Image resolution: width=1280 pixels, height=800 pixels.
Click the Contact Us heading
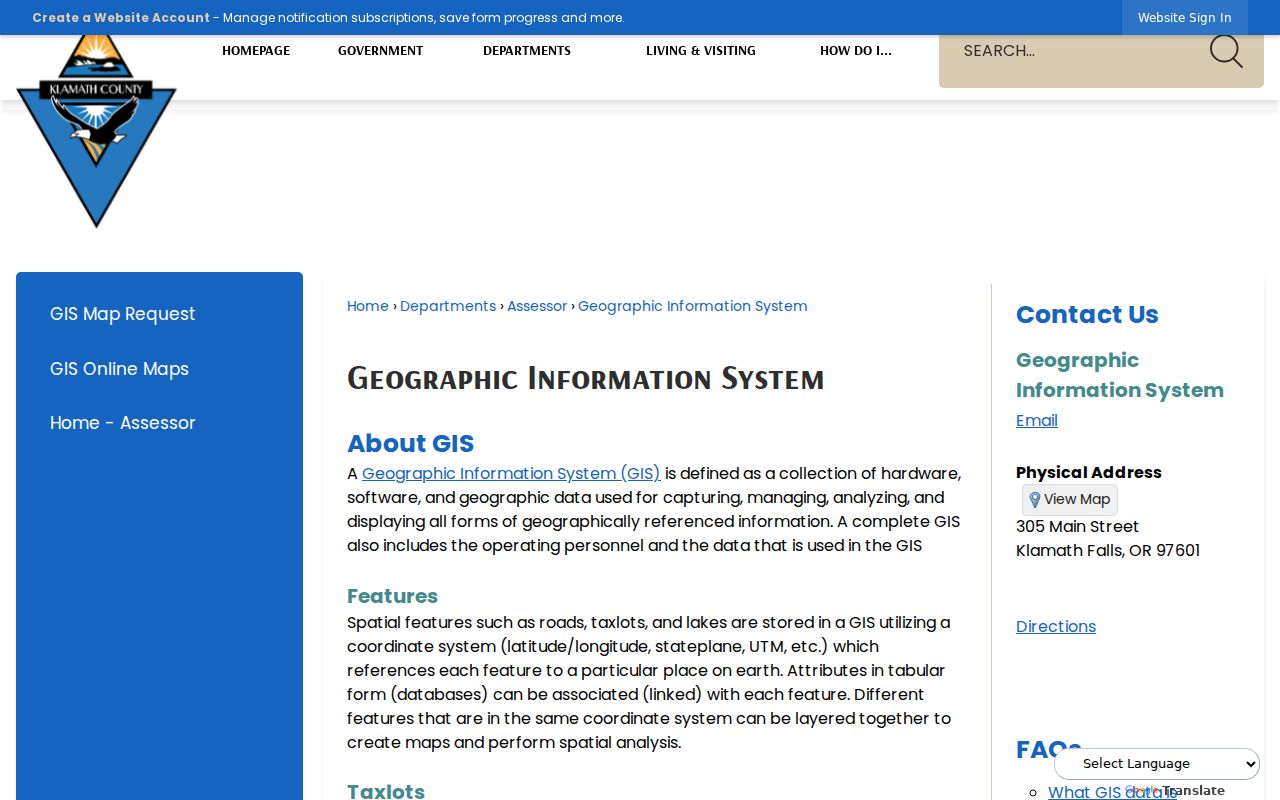(1087, 315)
